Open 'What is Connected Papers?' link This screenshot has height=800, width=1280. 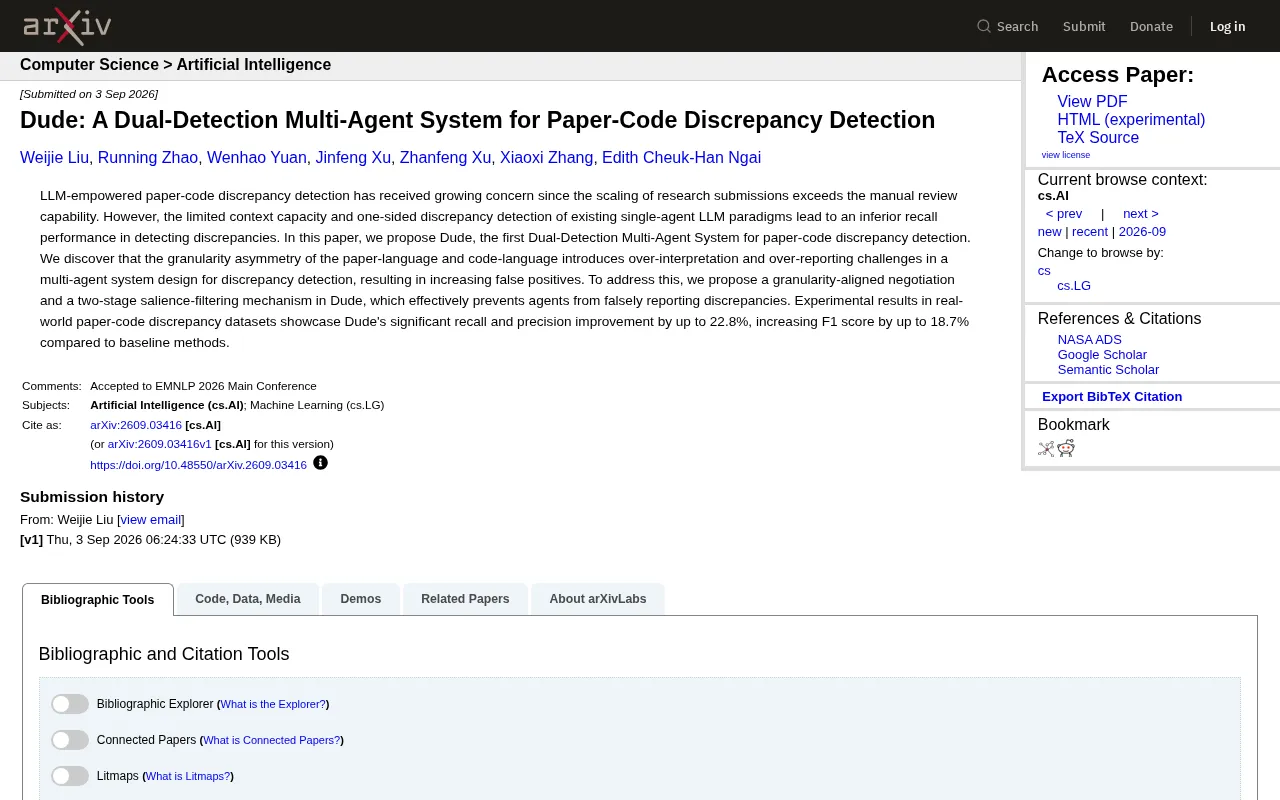click(271, 741)
